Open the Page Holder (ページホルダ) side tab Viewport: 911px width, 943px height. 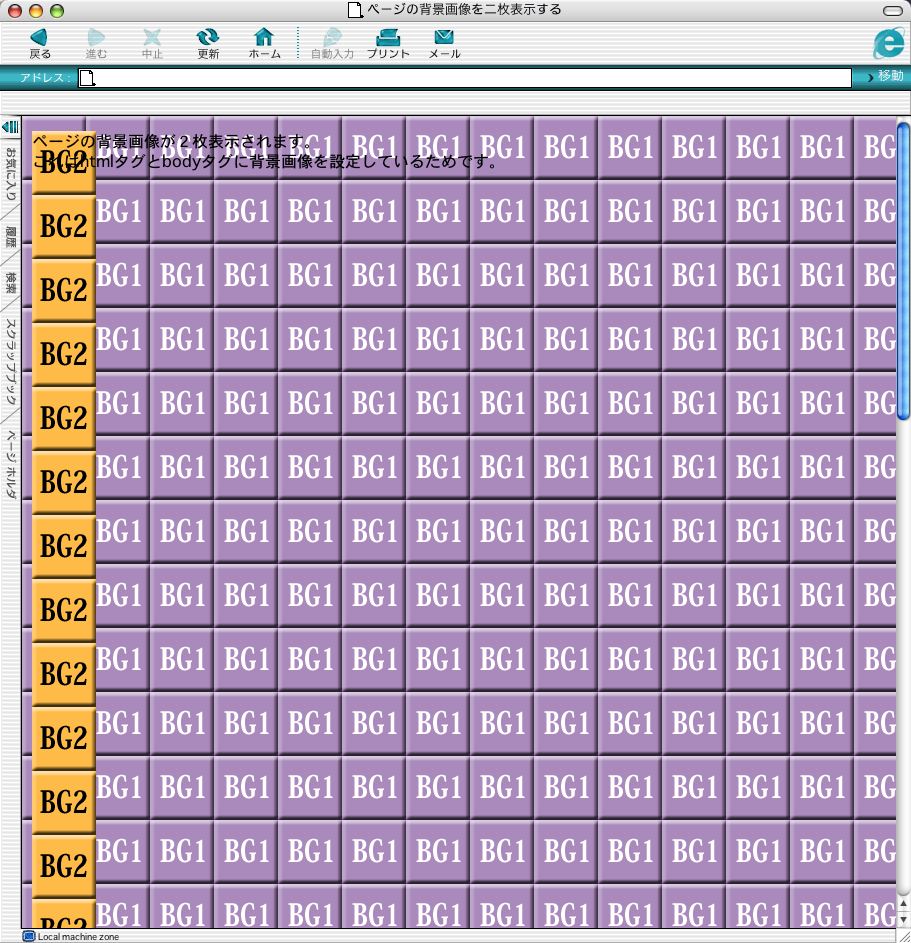point(10,464)
